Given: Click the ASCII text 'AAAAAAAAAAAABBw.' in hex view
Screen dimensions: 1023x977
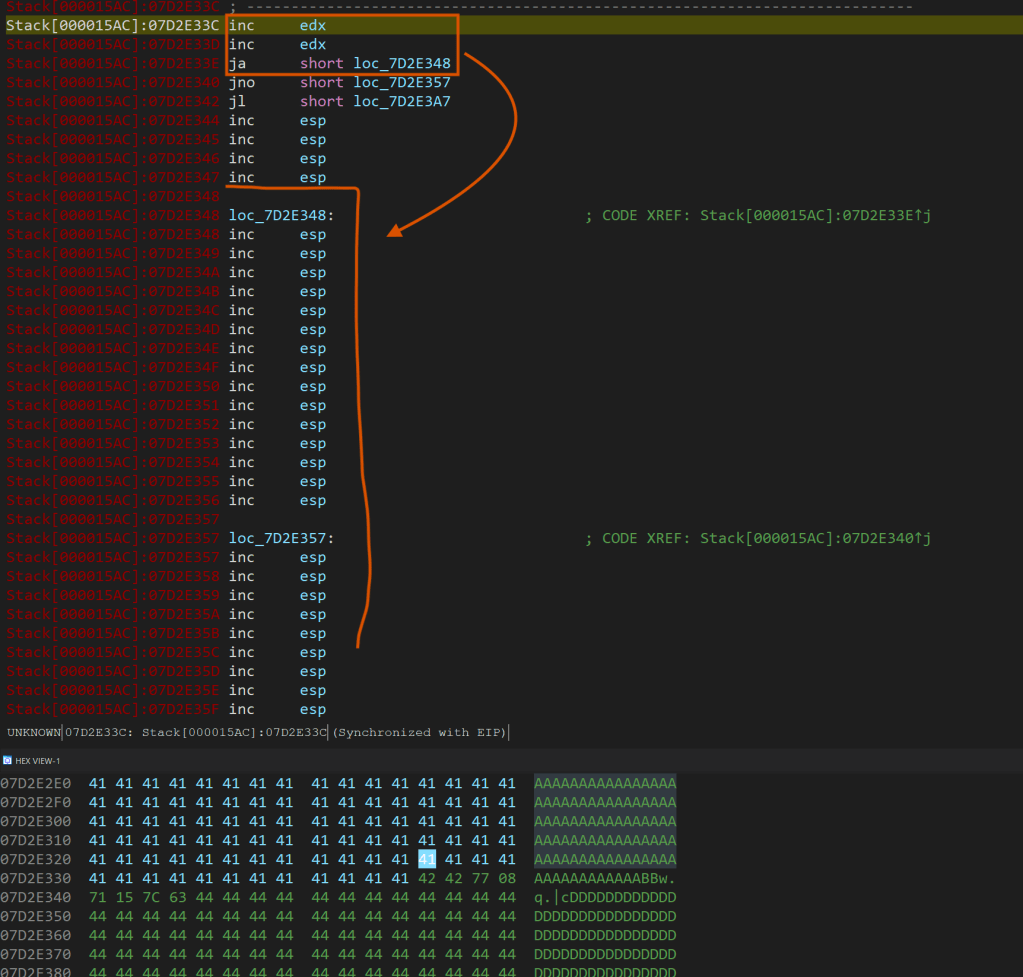Looking at the screenshot, I should pyautogui.click(x=605, y=878).
